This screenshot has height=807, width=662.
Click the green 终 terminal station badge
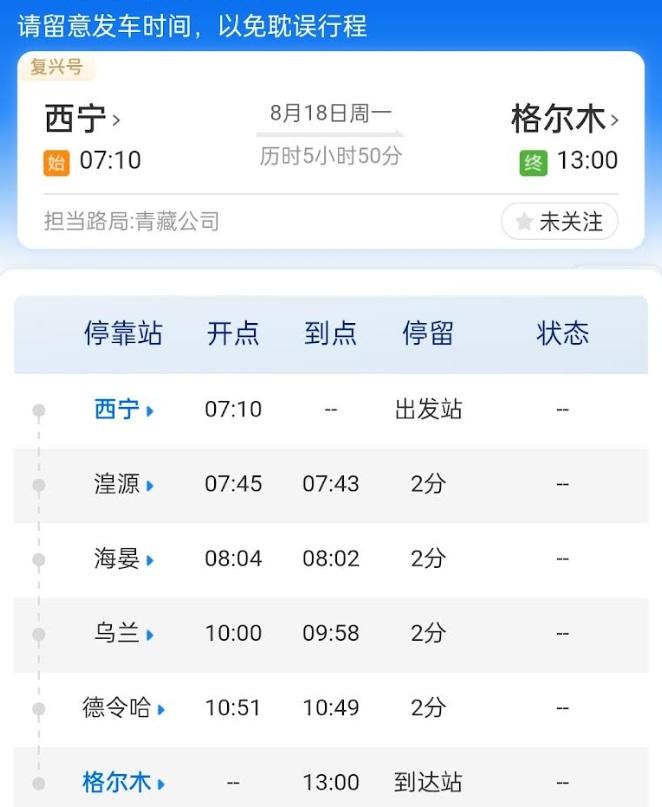point(533,163)
